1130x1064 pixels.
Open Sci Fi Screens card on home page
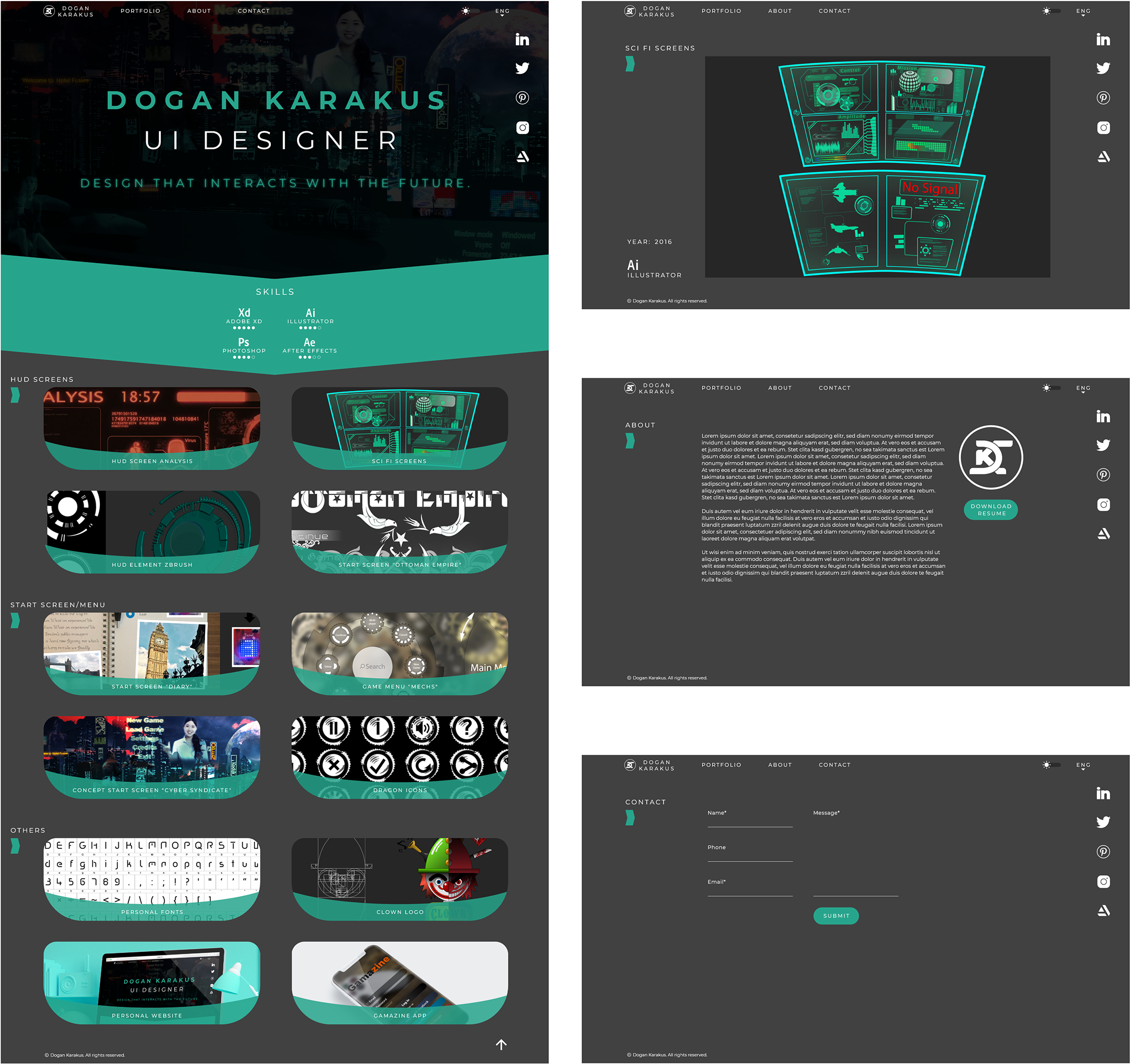click(x=400, y=428)
